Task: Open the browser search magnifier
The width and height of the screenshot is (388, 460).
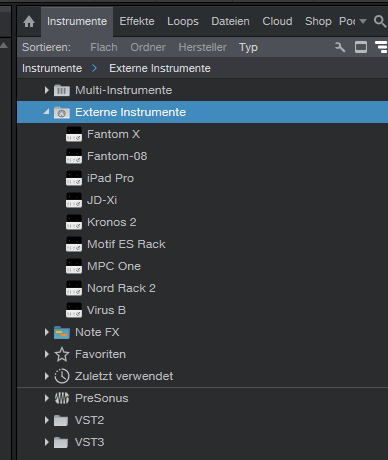Action: (x=380, y=21)
